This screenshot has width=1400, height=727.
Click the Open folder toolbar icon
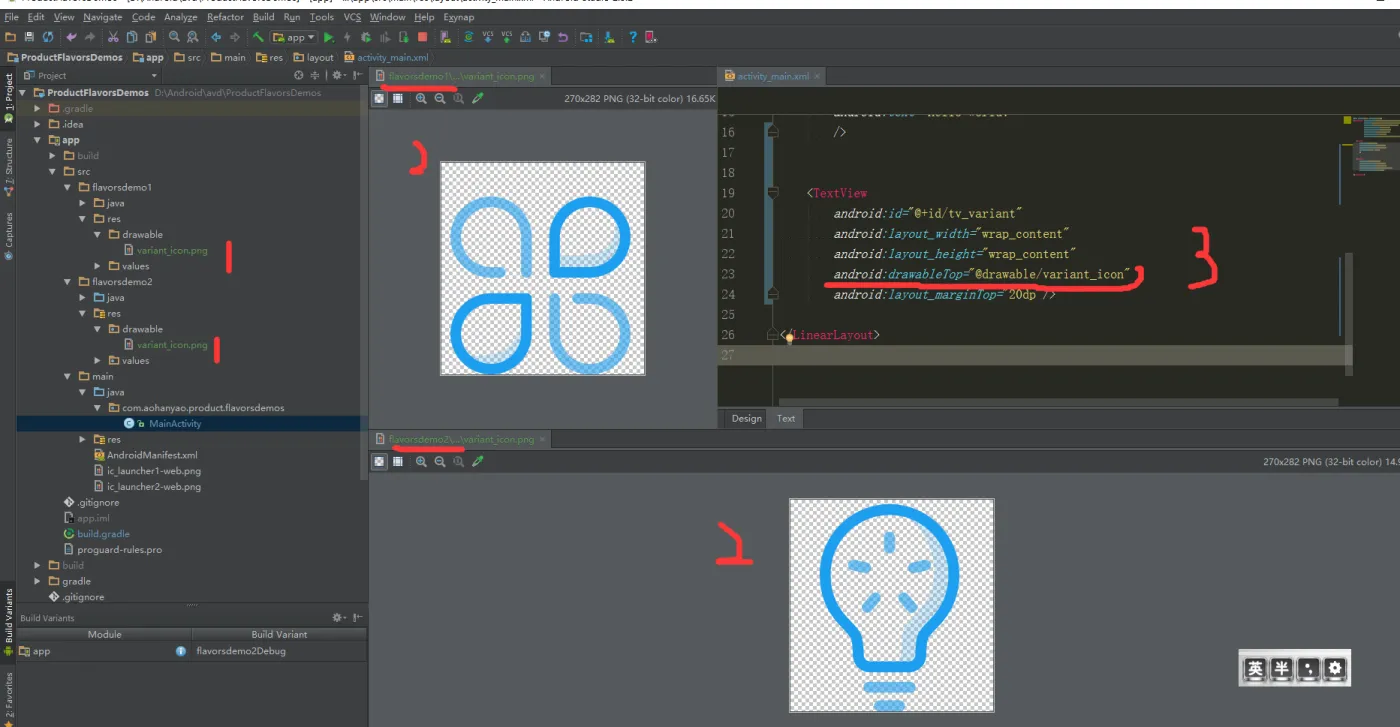tap(11, 37)
